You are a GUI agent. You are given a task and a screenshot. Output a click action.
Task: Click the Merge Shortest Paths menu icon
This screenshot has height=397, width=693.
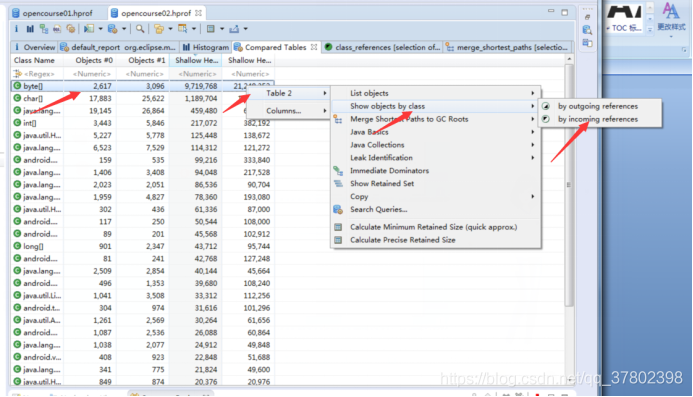coord(338,119)
